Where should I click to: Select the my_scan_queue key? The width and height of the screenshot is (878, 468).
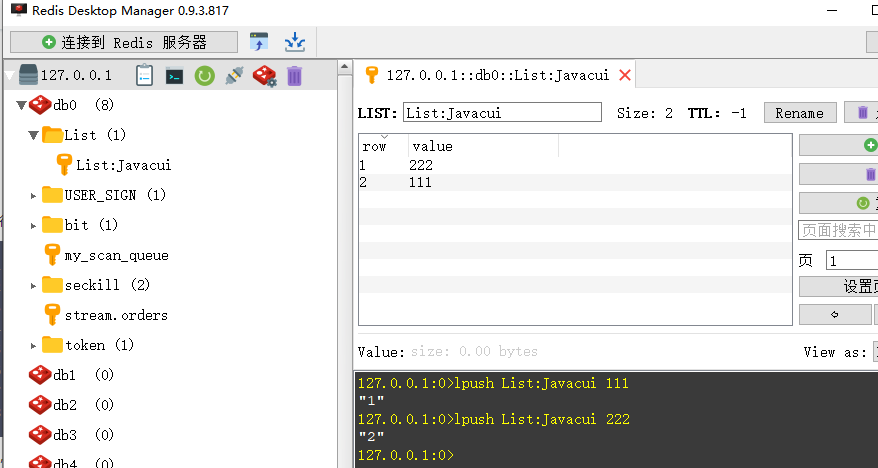pyautogui.click(x=116, y=255)
